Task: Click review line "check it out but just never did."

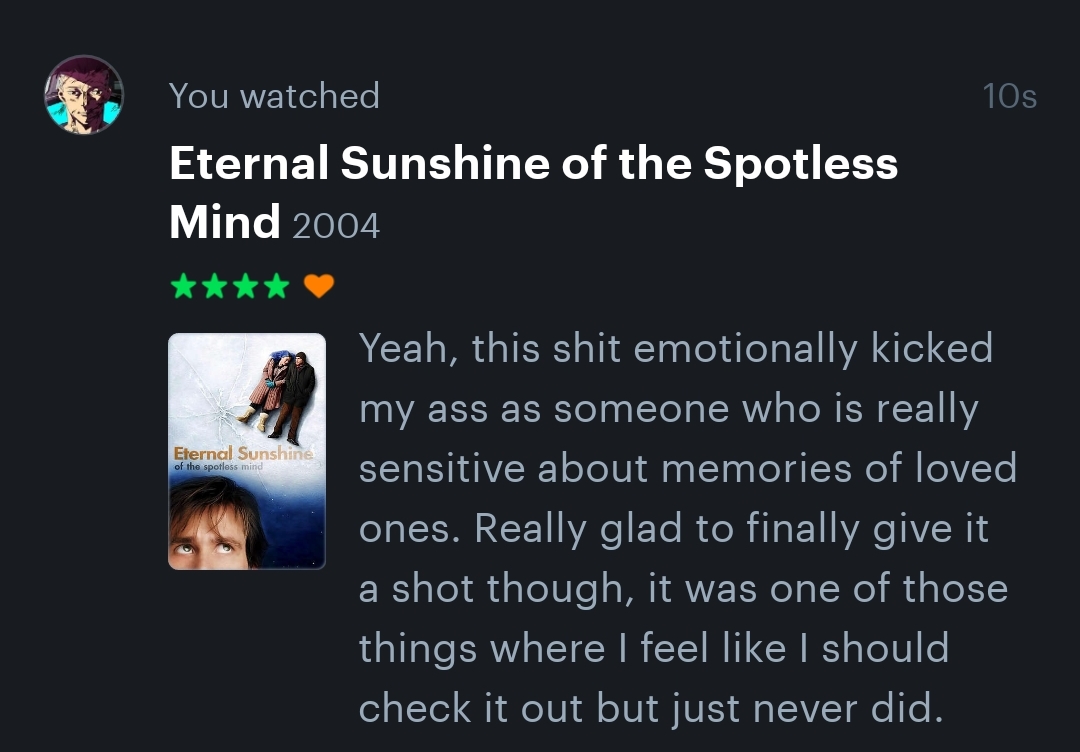Action: [651, 708]
